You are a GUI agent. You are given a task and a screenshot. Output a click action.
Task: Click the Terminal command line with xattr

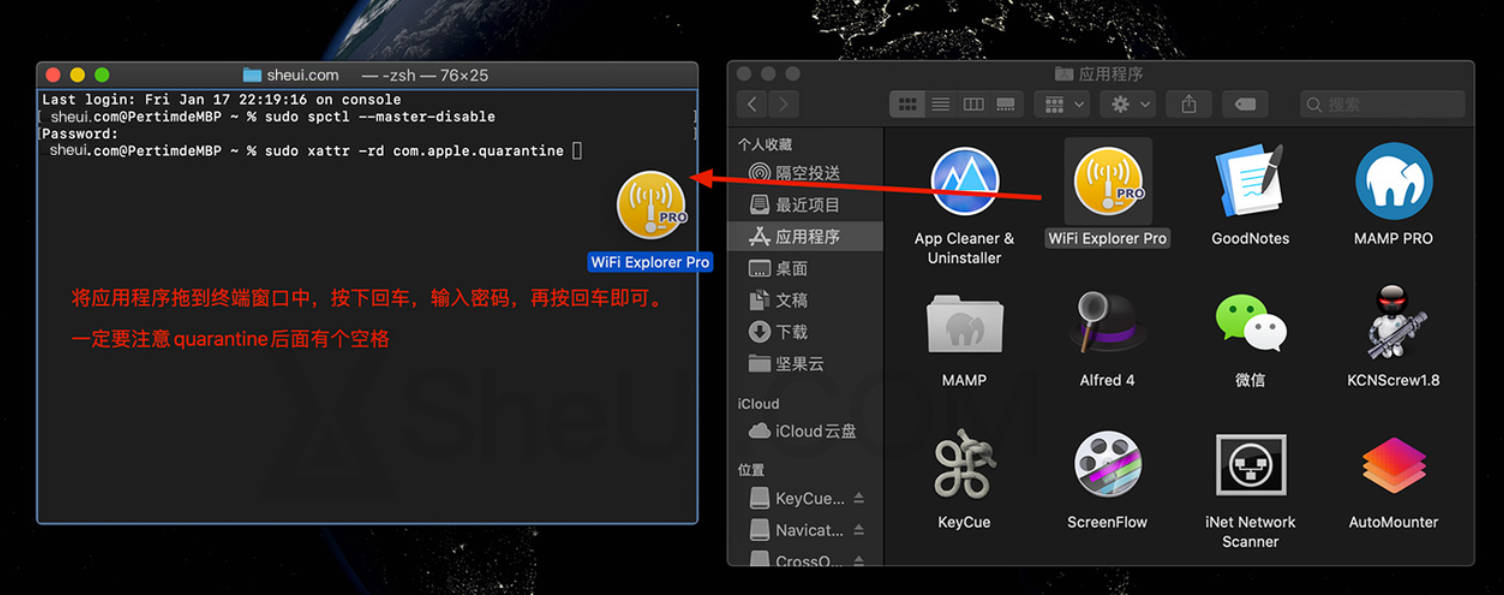click(316, 151)
